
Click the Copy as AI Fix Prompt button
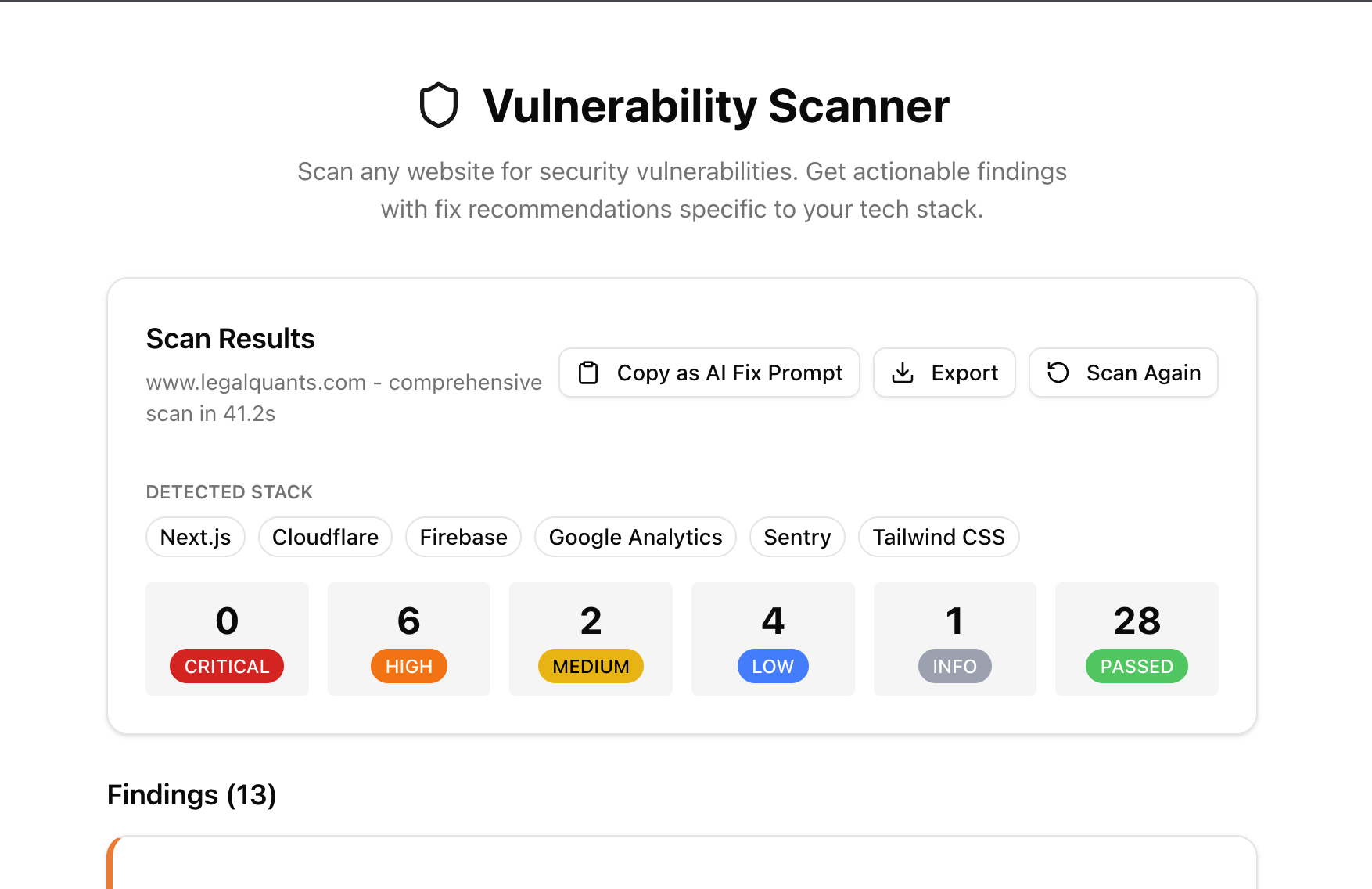point(709,373)
